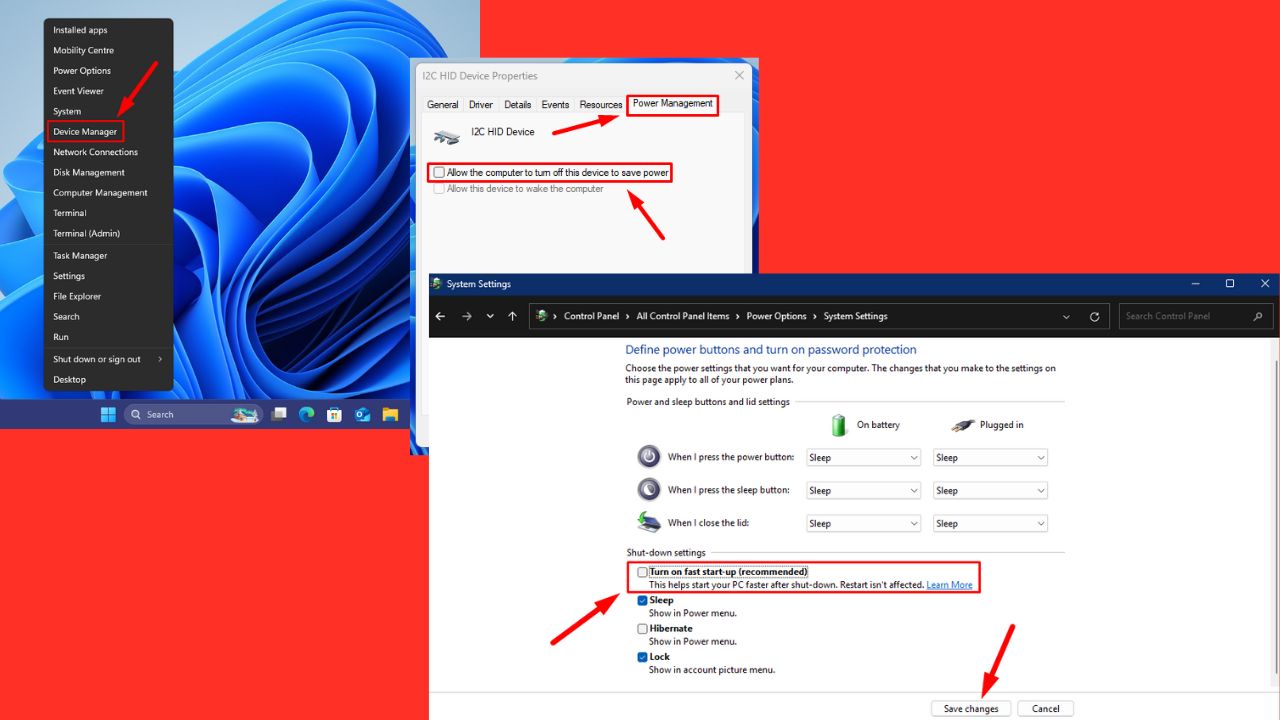Screen dimensions: 1280x720
Task: Click the address bar Control Panel icon
Action: (542, 316)
